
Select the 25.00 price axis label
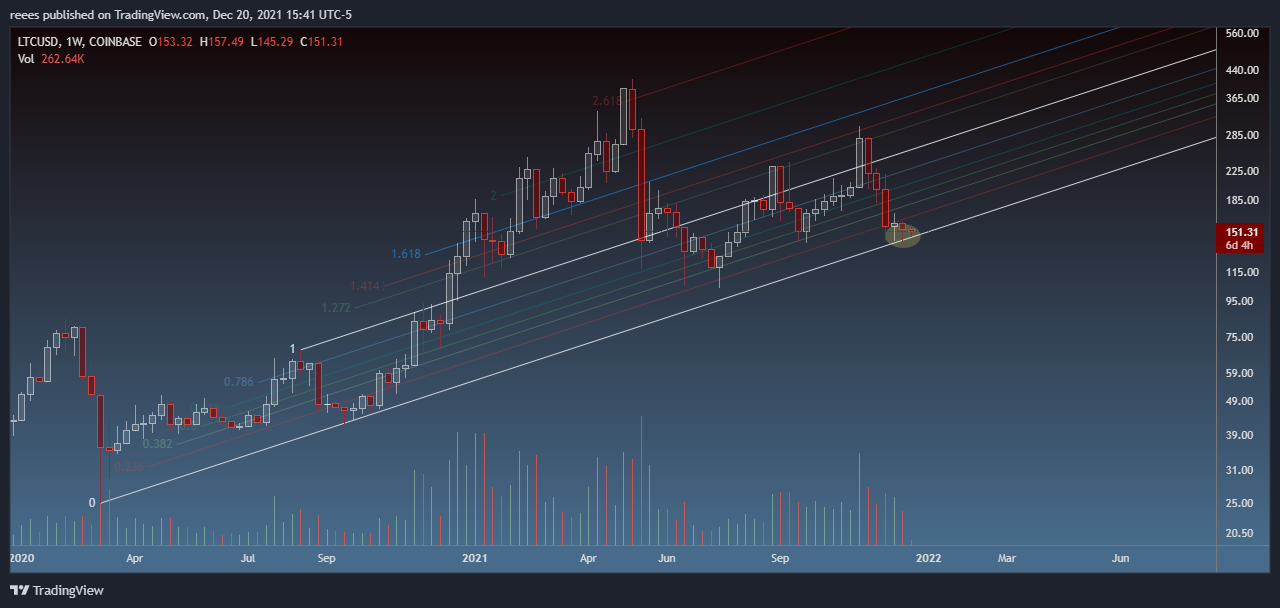click(1239, 502)
